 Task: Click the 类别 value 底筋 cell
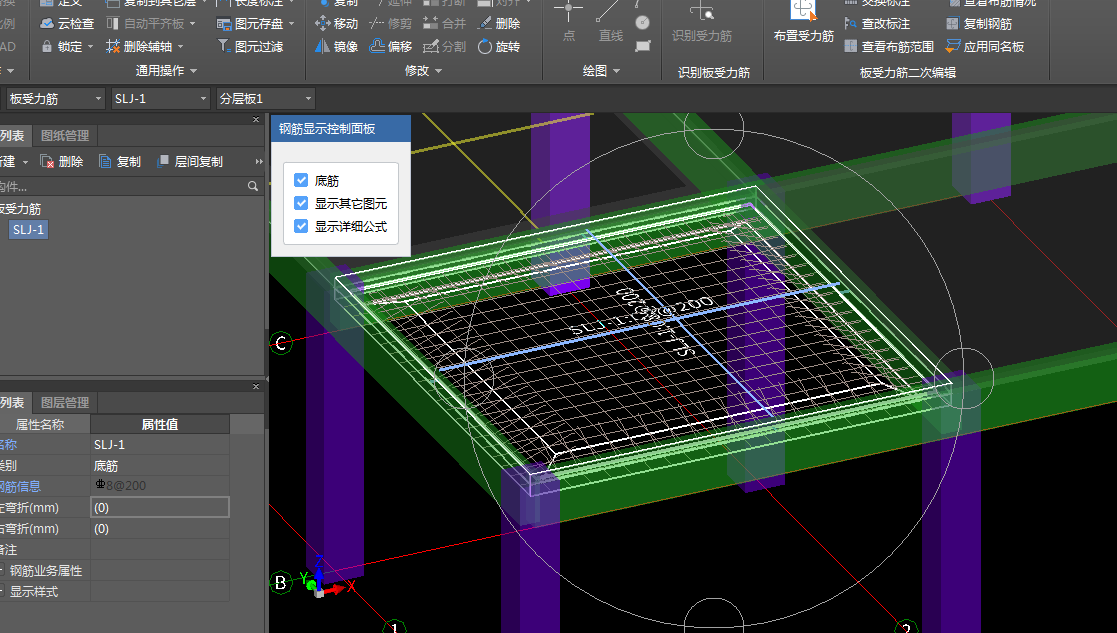pyautogui.click(x=160, y=466)
